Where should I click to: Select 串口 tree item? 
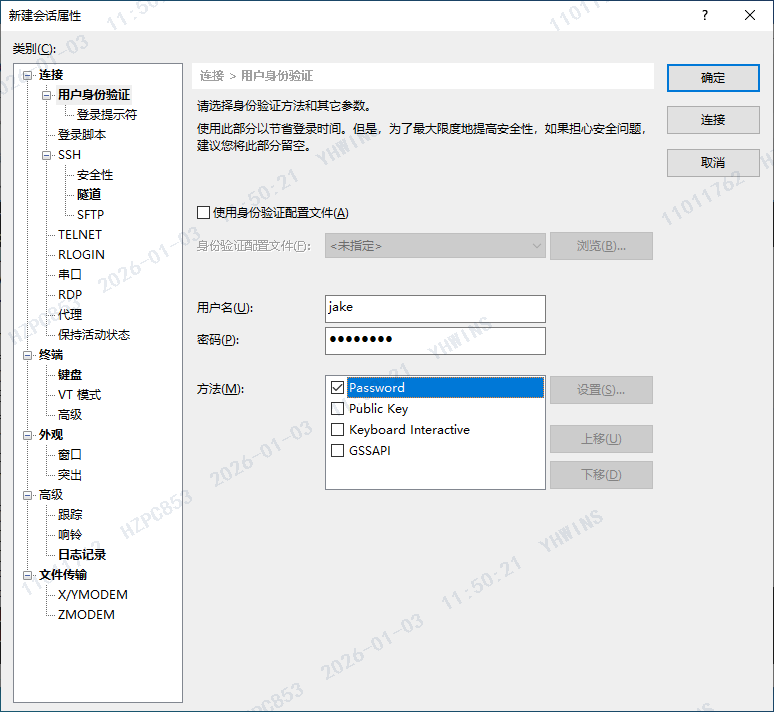tap(70, 275)
